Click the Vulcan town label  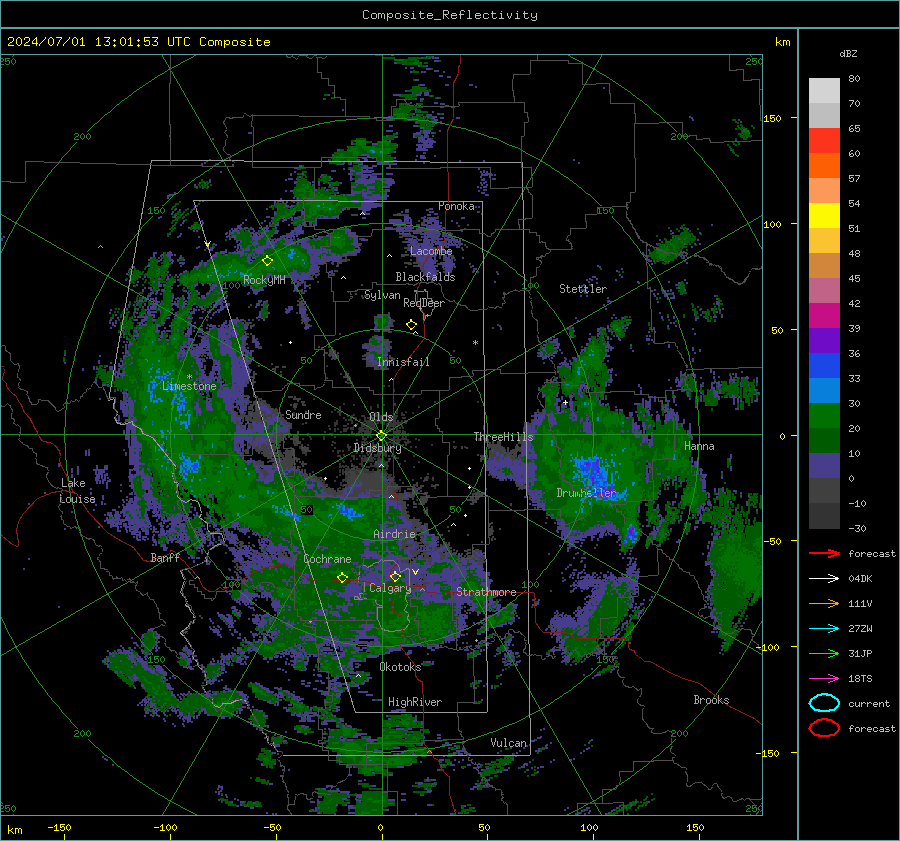click(x=508, y=743)
